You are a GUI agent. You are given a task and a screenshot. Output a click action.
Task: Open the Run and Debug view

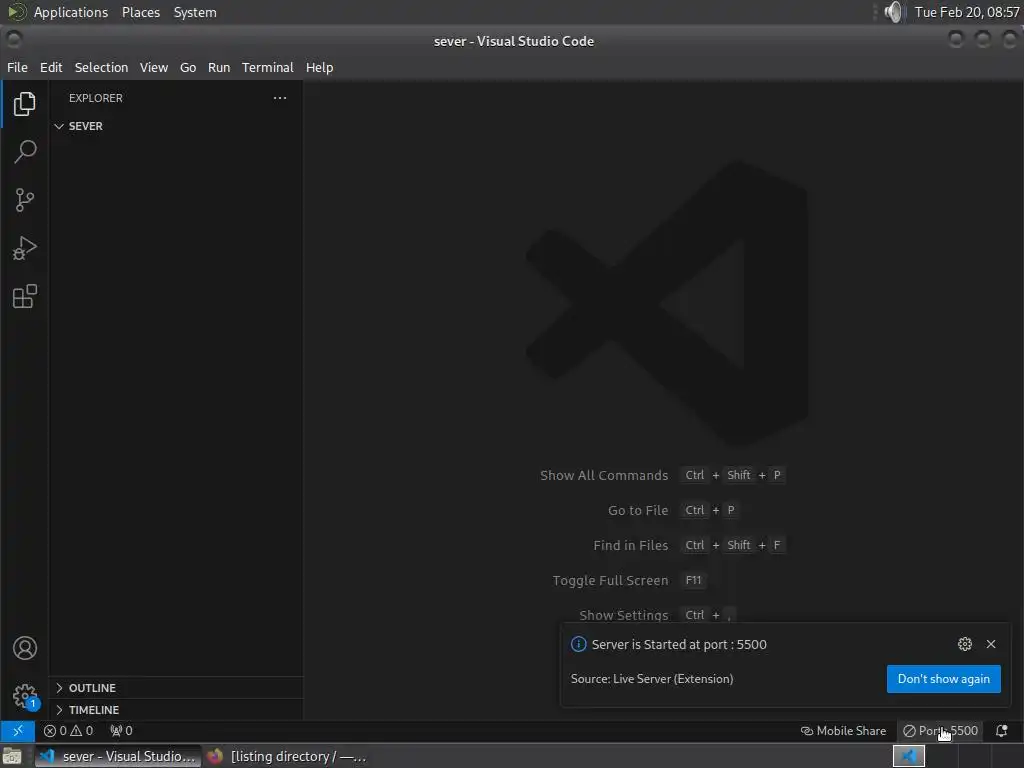pyautogui.click(x=24, y=248)
